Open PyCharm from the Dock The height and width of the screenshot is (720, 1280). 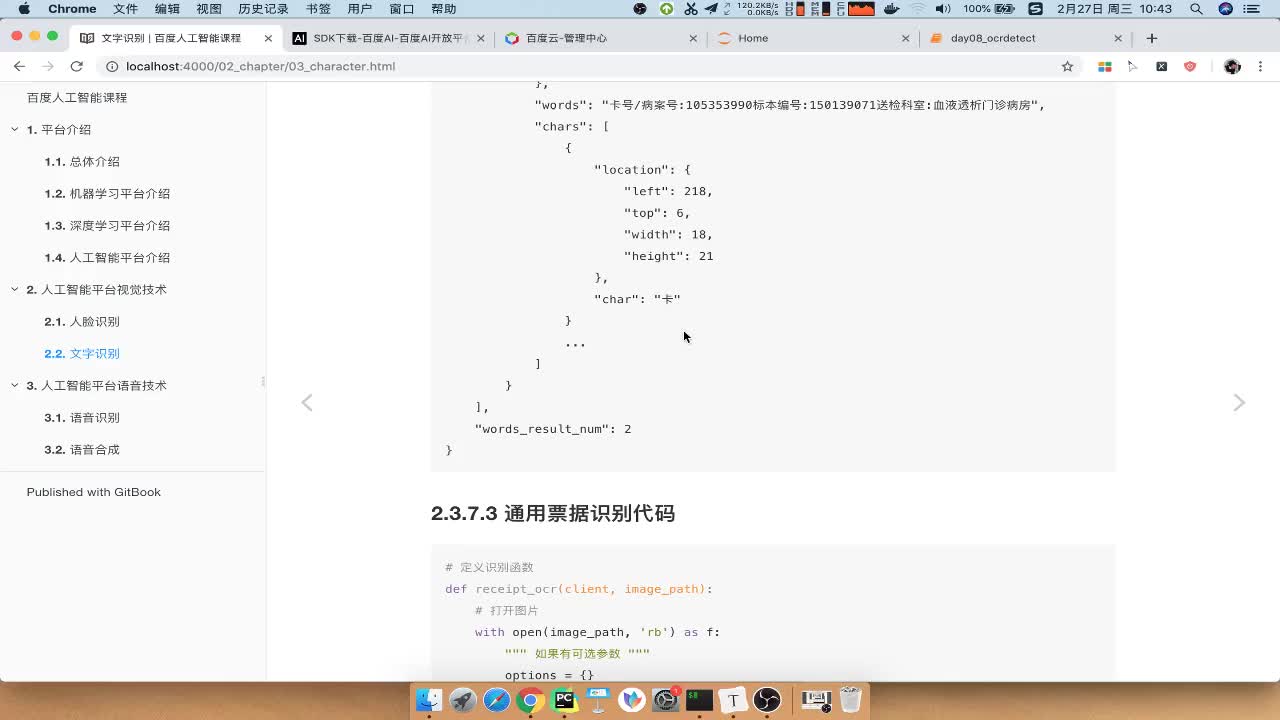pyautogui.click(x=564, y=700)
